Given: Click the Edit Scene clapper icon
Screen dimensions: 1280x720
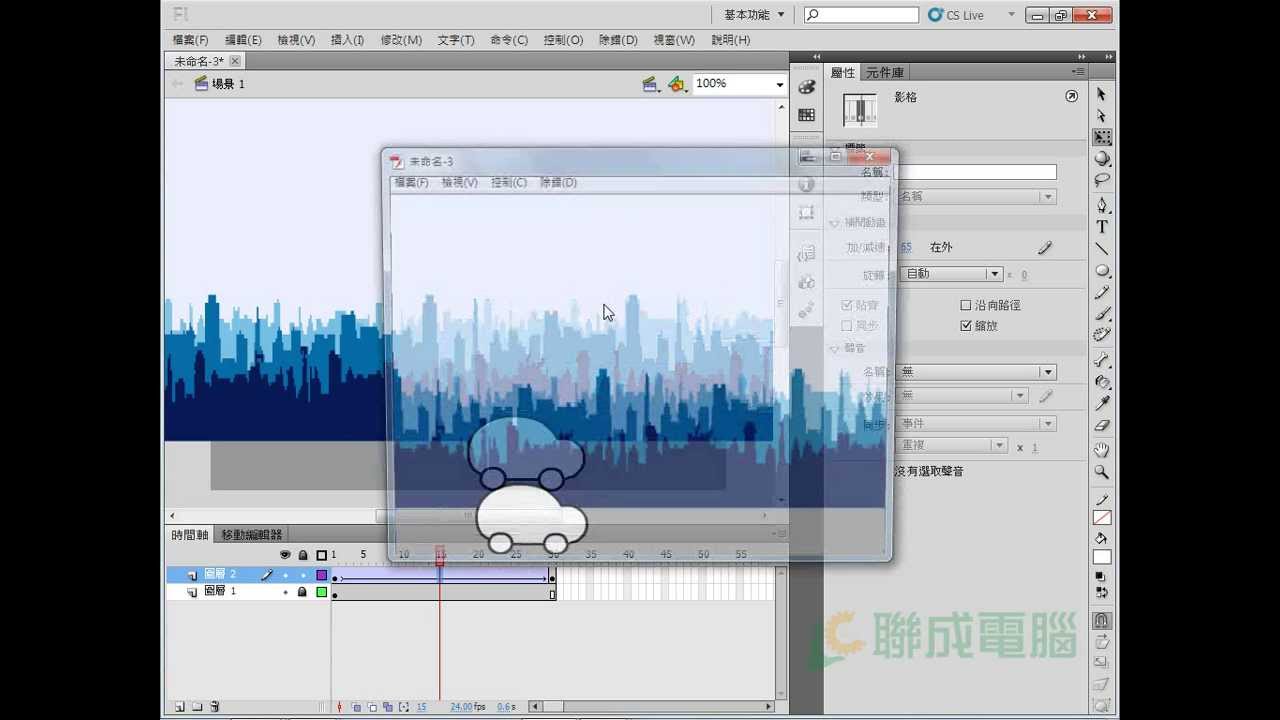Looking at the screenshot, I should click(650, 84).
